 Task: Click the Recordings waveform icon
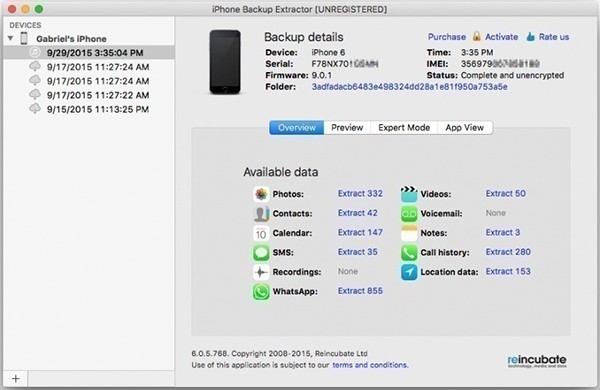pyautogui.click(x=261, y=272)
